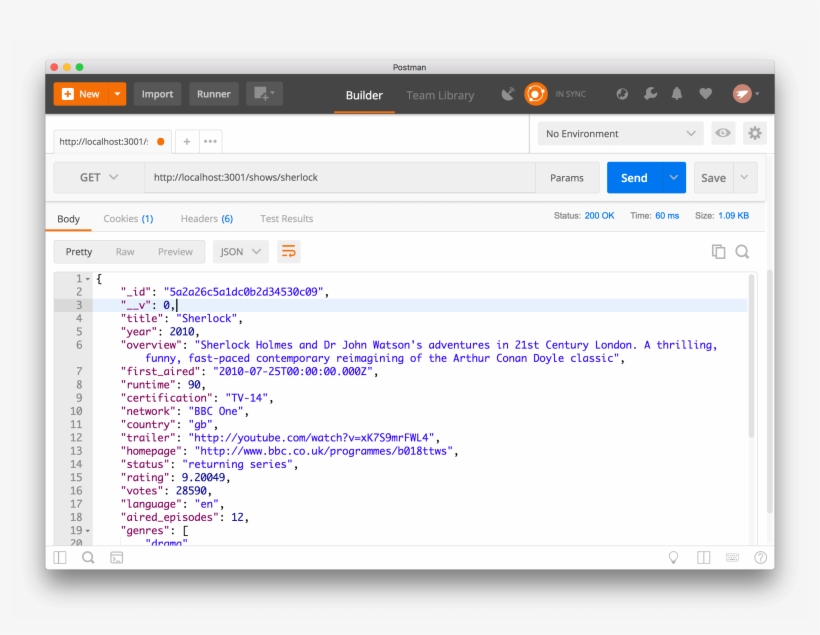820x635 pixels.
Task: Open the manage environments gear icon
Action: pos(754,133)
